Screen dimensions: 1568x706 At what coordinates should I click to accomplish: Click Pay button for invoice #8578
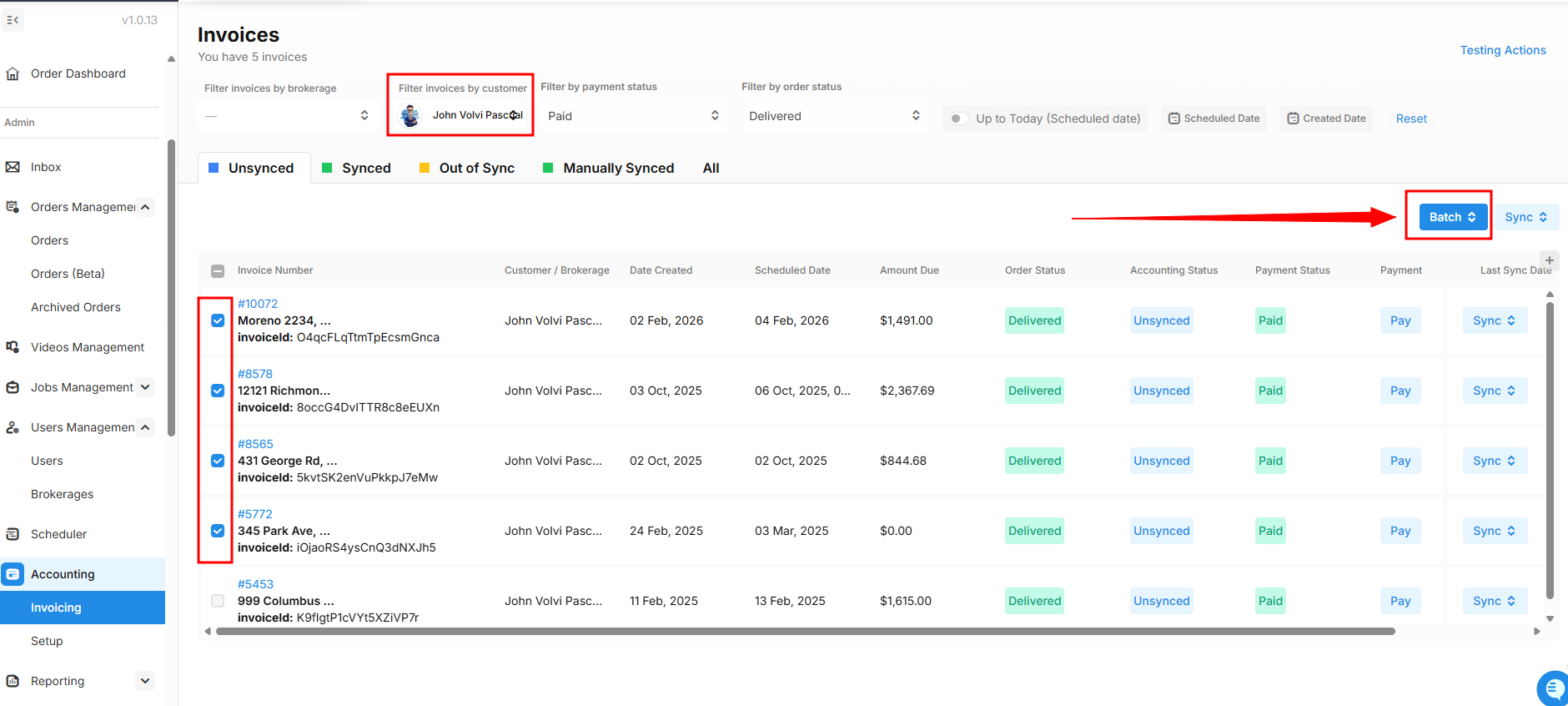[1400, 391]
